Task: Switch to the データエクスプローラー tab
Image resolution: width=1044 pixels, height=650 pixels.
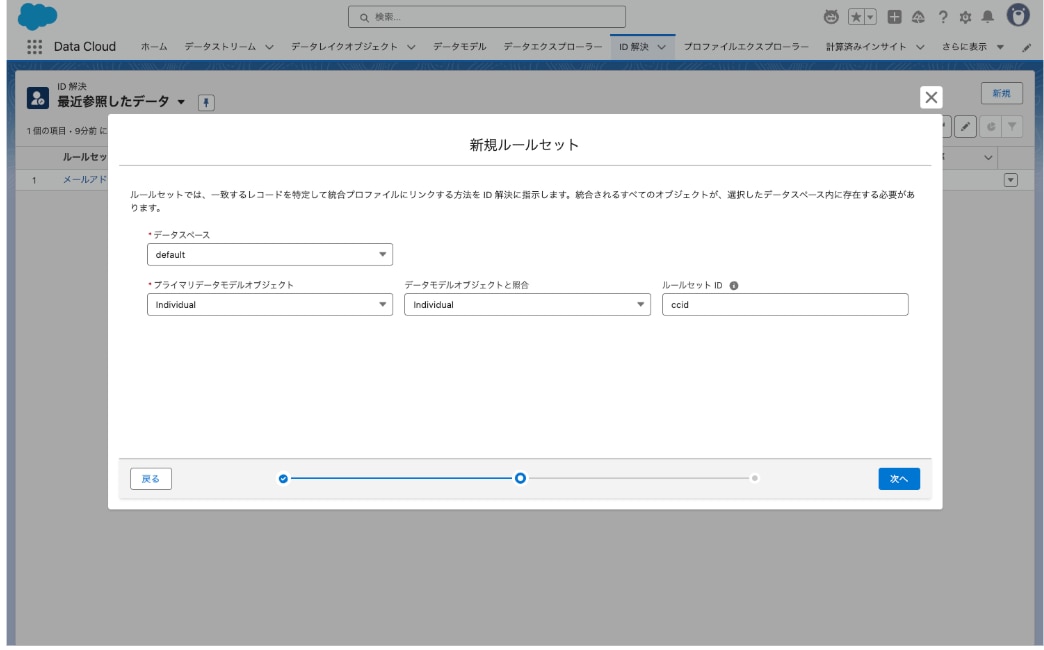Action: tap(553, 48)
